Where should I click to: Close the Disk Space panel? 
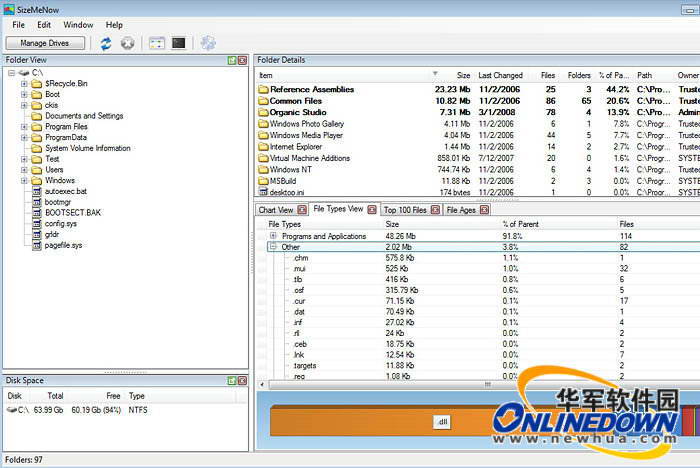pyautogui.click(x=242, y=380)
